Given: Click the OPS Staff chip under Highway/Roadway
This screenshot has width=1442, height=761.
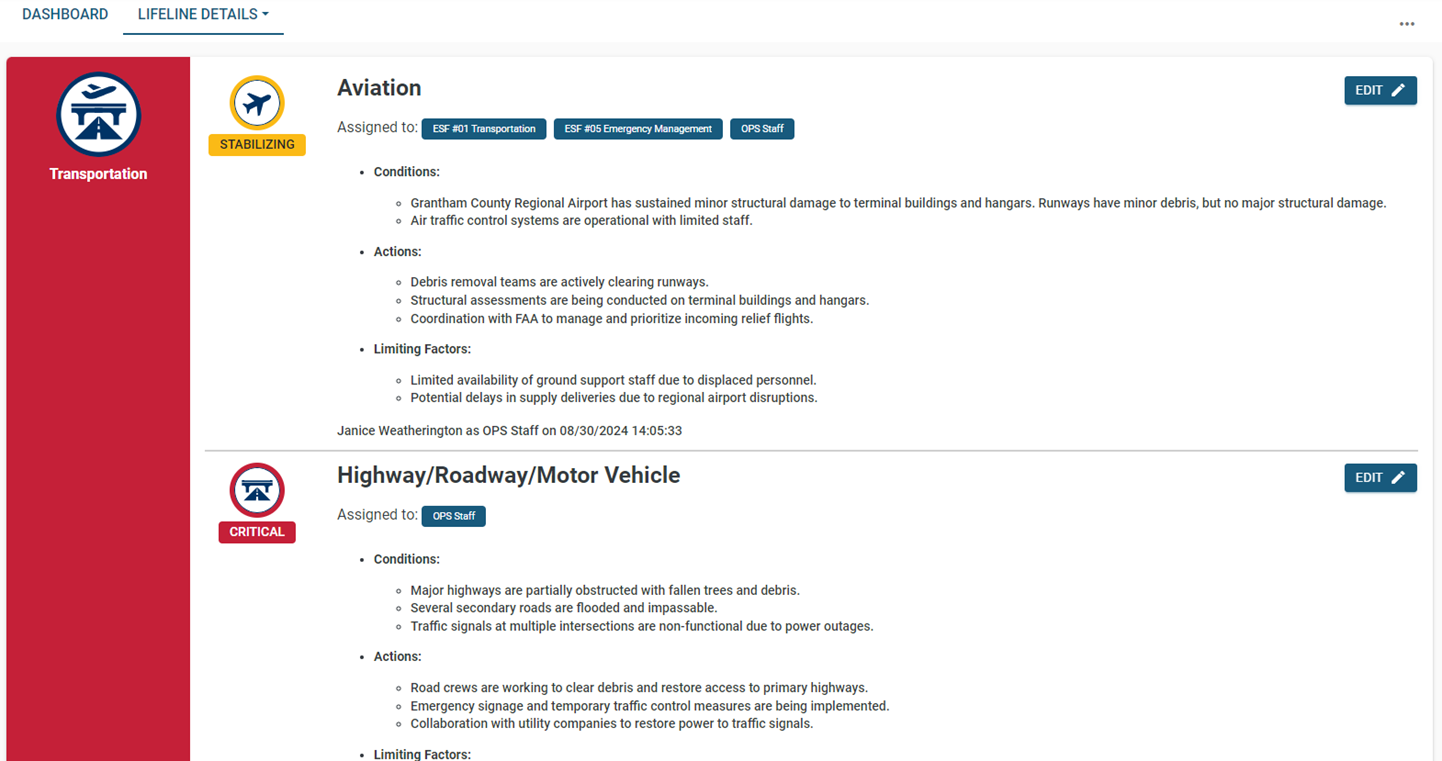Looking at the screenshot, I should (x=453, y=516).
